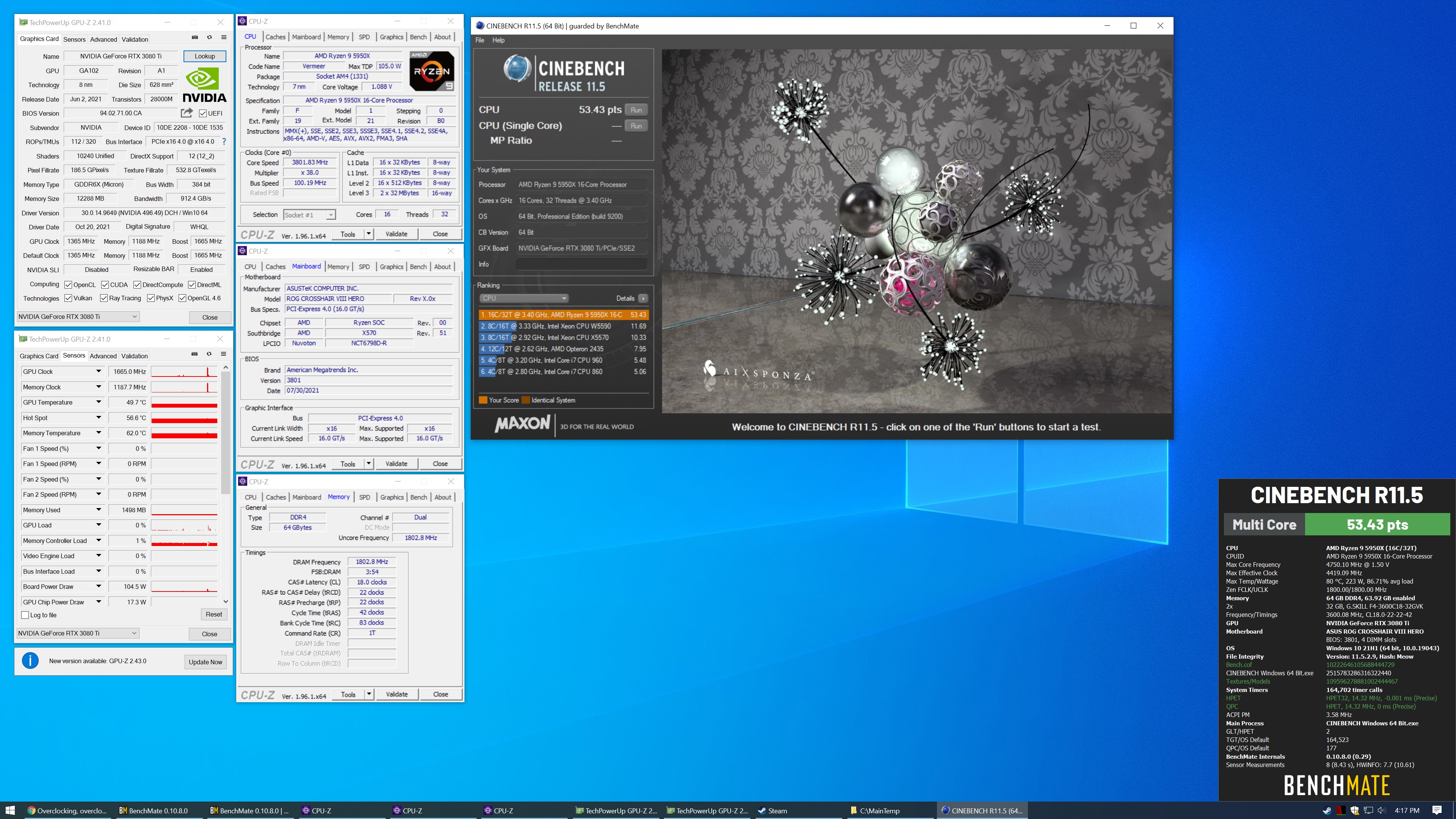Open Bench tab in CPU-Z Memory window
This screenshot has width=1456, height=819.
[x=419, y=497]
